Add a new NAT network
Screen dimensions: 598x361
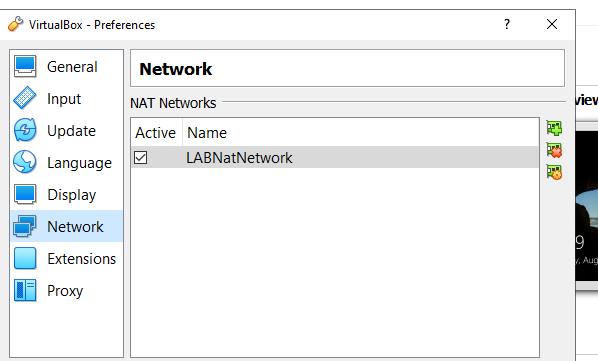pyautogui.click(x=554, y=128)
